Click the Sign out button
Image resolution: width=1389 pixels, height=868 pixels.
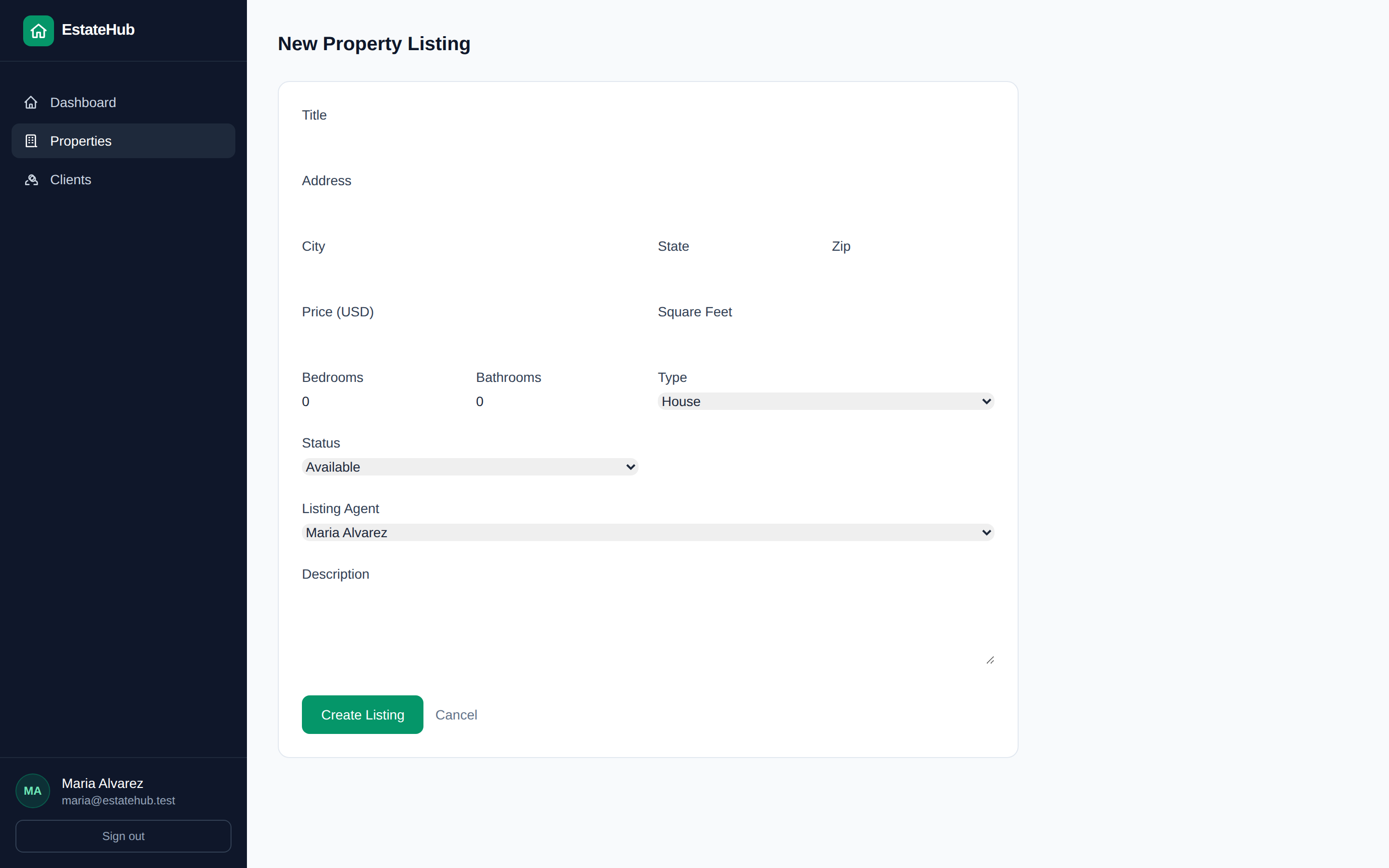tap(123, 836)
